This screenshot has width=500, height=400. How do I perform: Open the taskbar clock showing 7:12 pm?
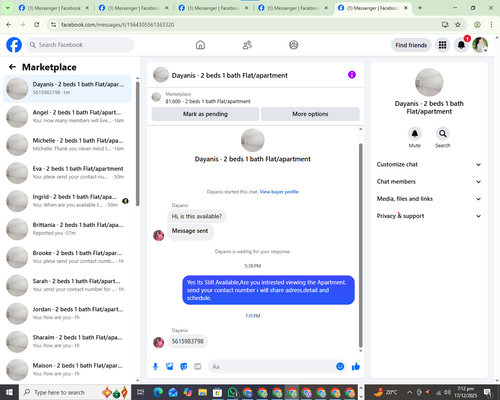[x=465, y=392]
